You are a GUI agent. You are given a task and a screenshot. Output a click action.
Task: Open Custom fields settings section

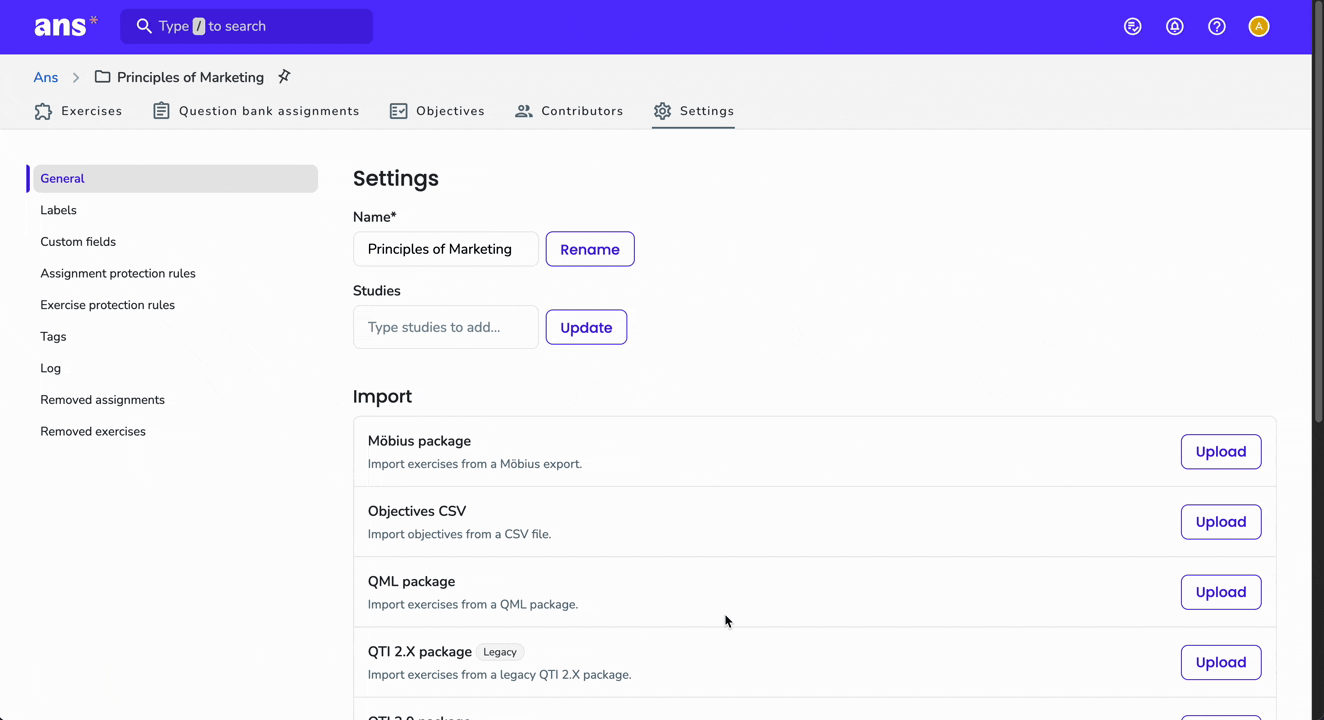click(x=78, y=242)
